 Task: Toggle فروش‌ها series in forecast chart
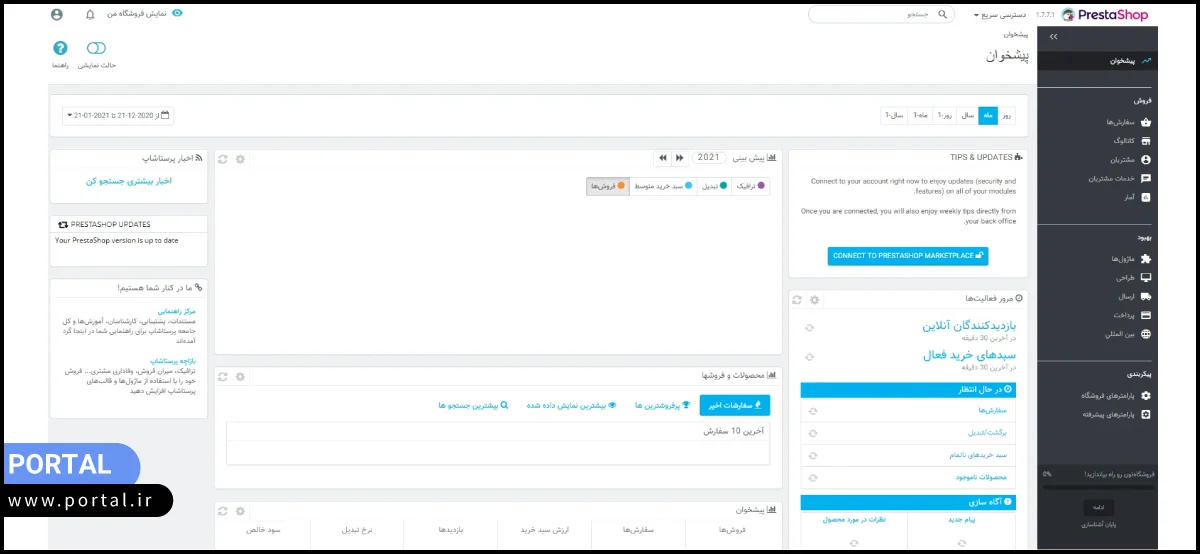(608, 186)
